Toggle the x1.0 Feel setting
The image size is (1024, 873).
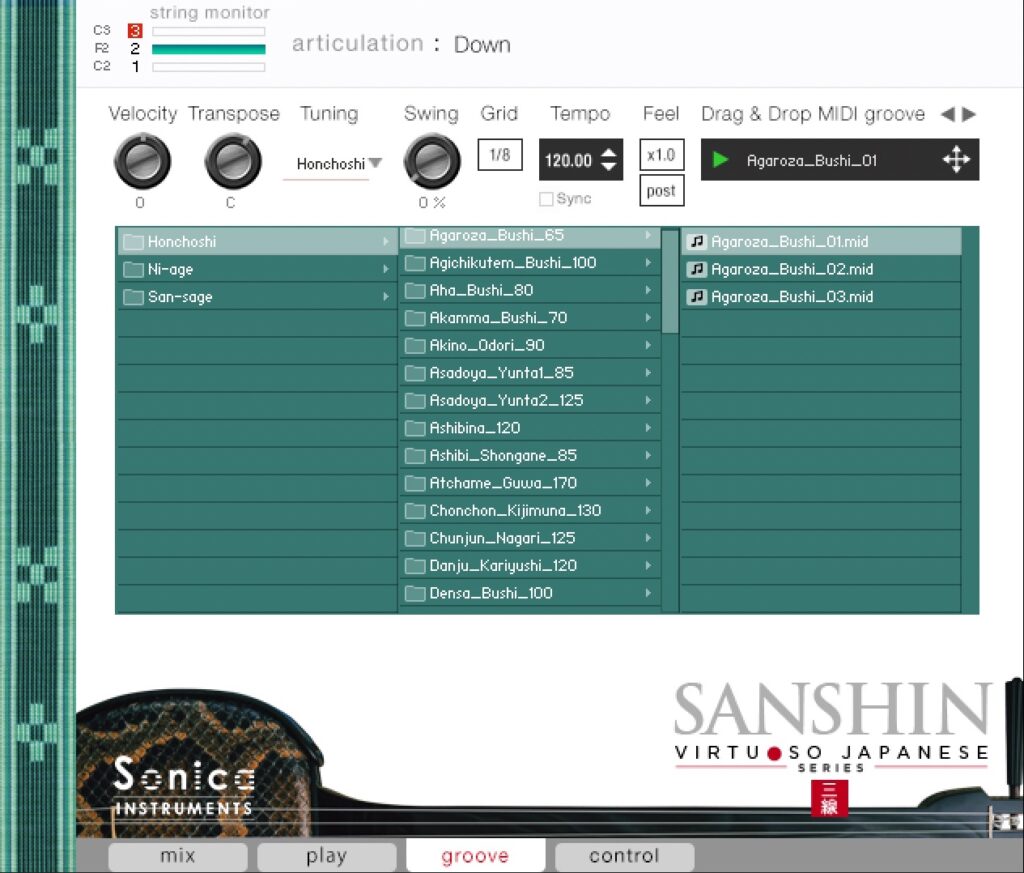[660, 155]
